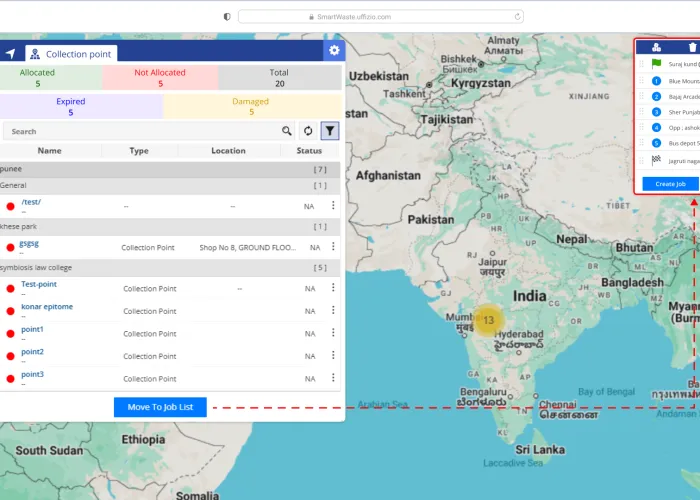This screenshot has width=700, height=500.
Task: Open three-dot menu for point3 row
Action: (334, 378)
